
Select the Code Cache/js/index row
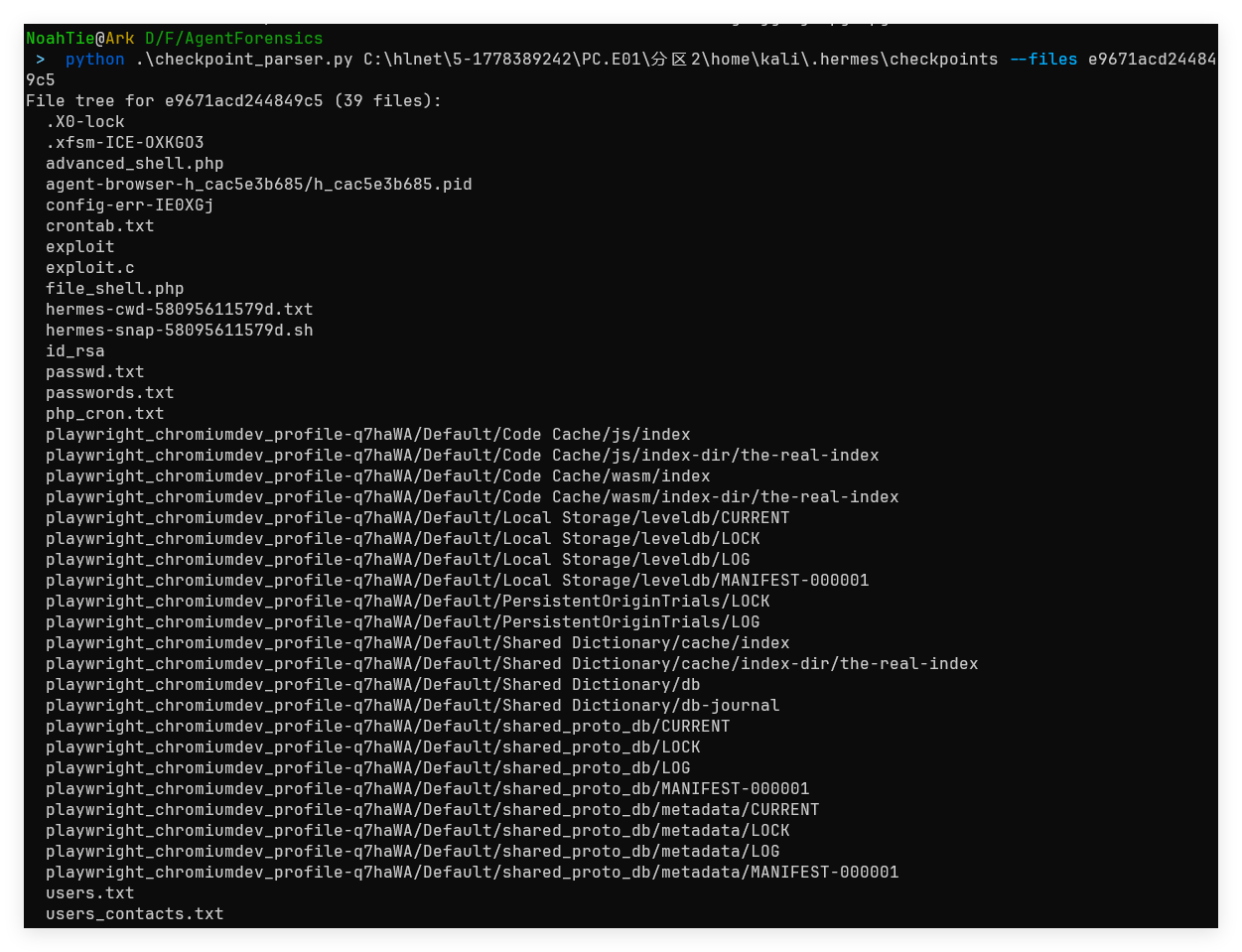tap(368, 435)
